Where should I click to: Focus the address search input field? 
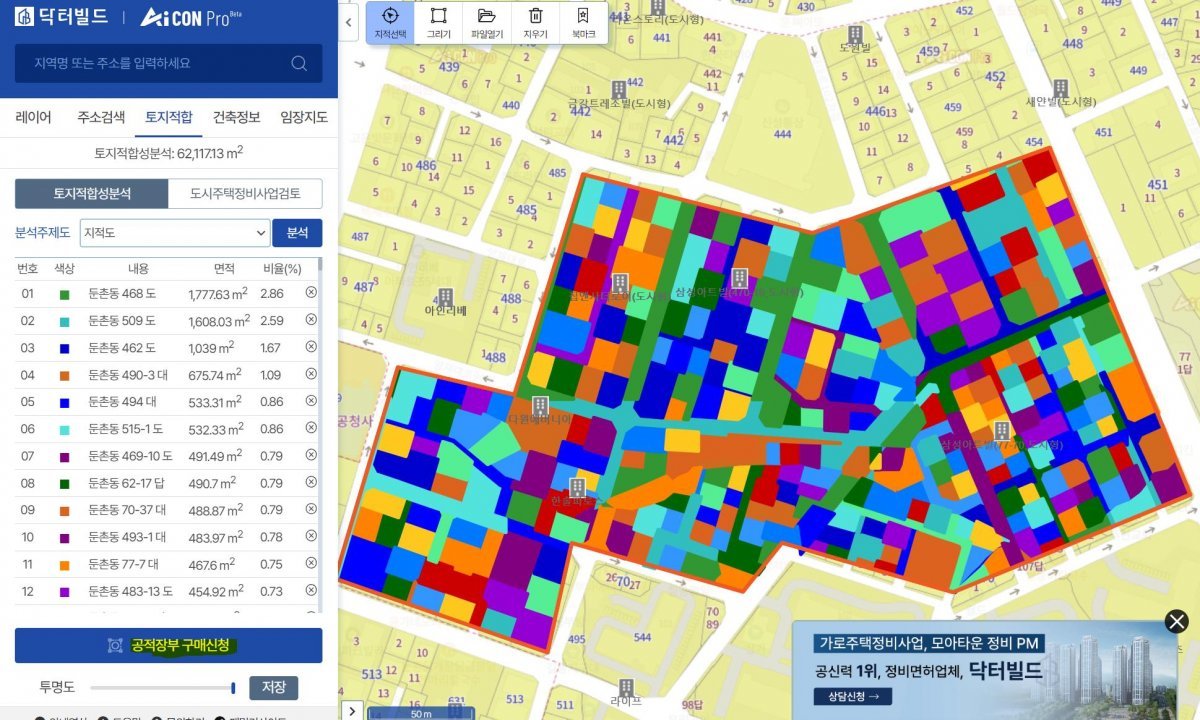coord(155,63)
